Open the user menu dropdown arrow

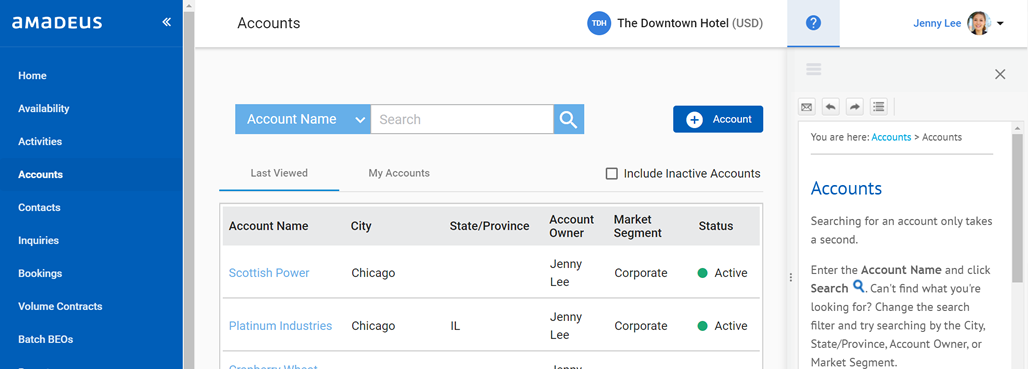1000,24
